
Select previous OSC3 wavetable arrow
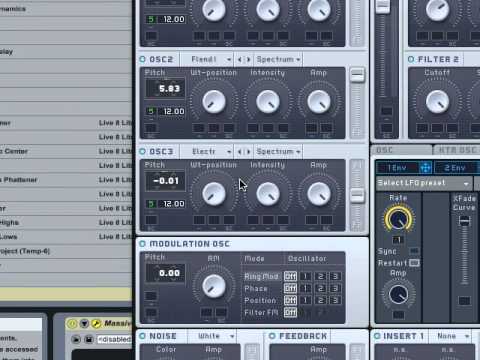[240, 152]
